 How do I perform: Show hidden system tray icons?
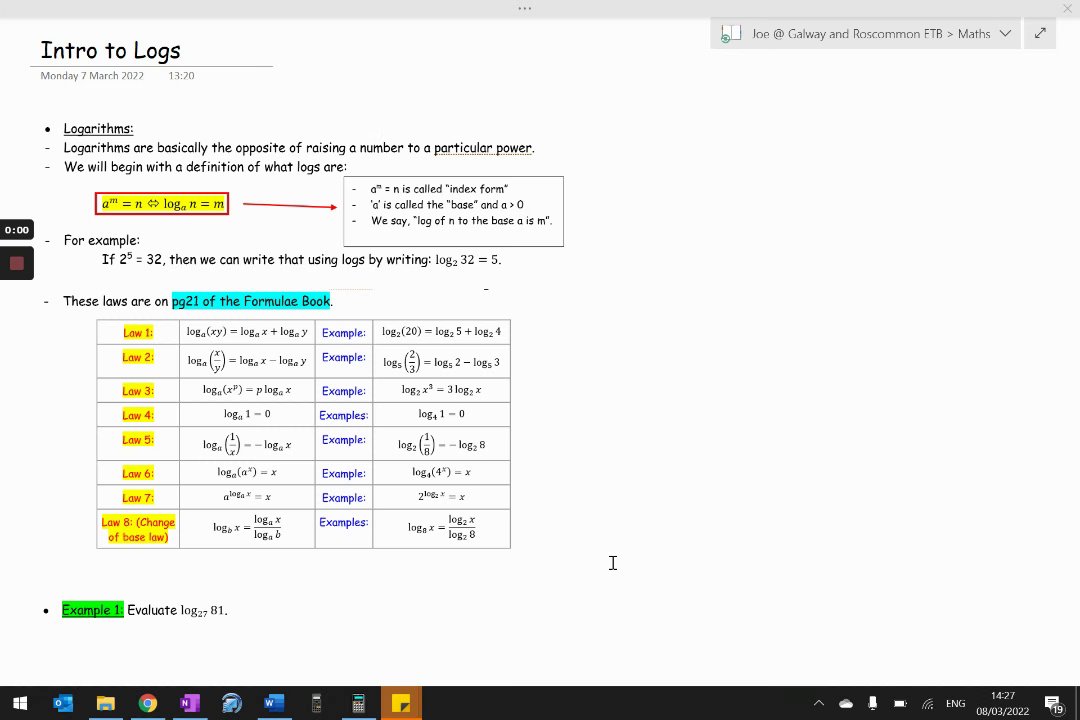point(818,703)
